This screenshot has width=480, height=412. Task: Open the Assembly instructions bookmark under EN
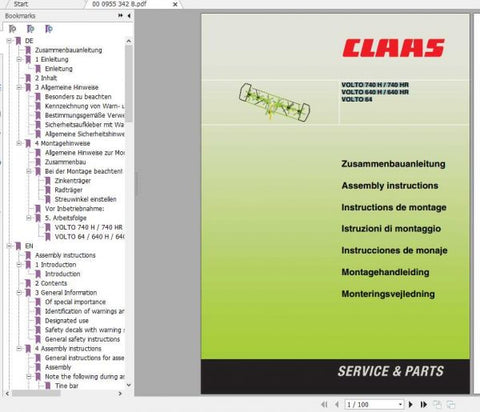coord(65,255)
